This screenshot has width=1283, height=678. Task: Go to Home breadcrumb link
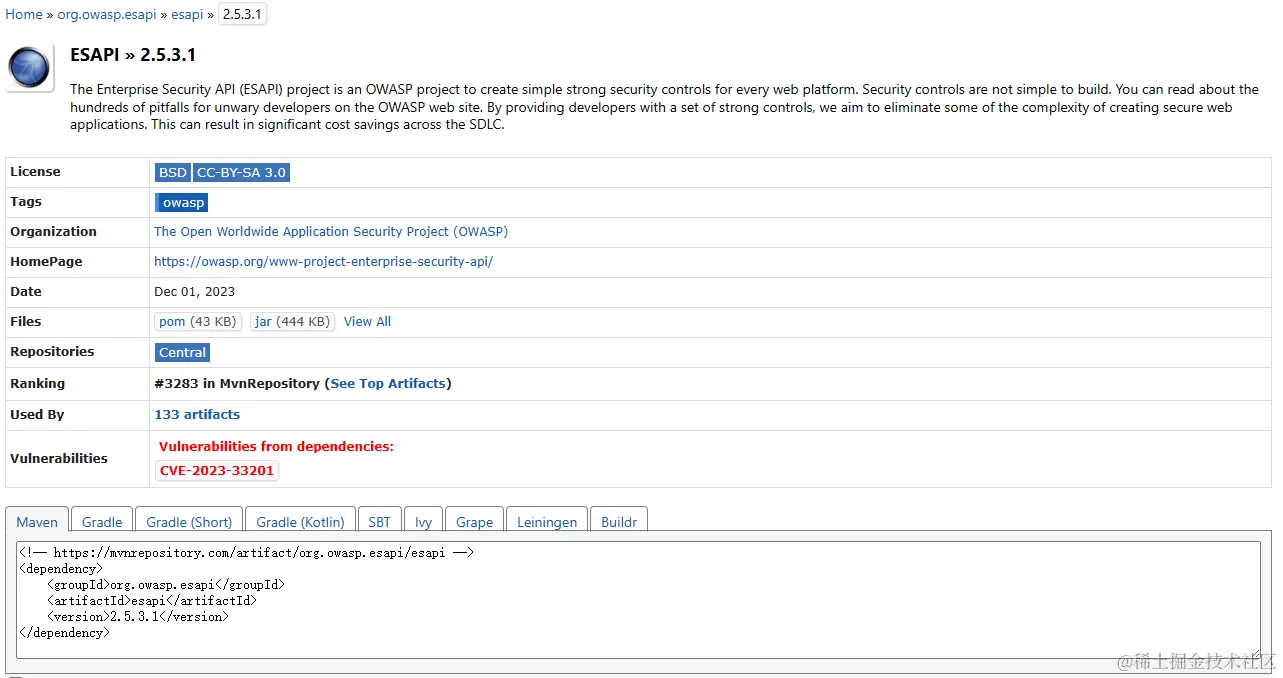click(24, 14)
